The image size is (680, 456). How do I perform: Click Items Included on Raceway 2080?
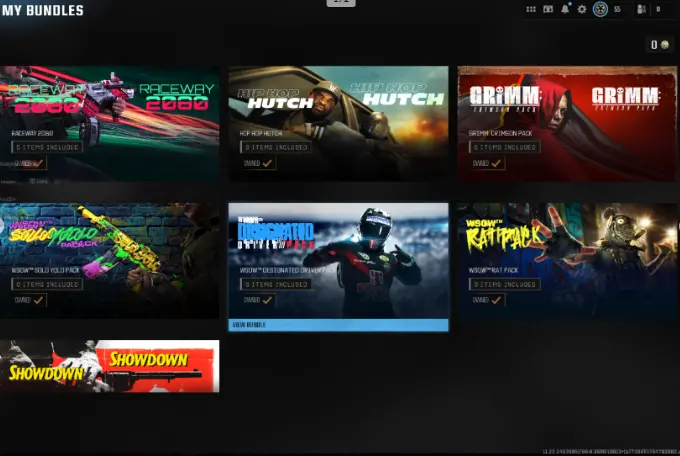click(47, 147)
